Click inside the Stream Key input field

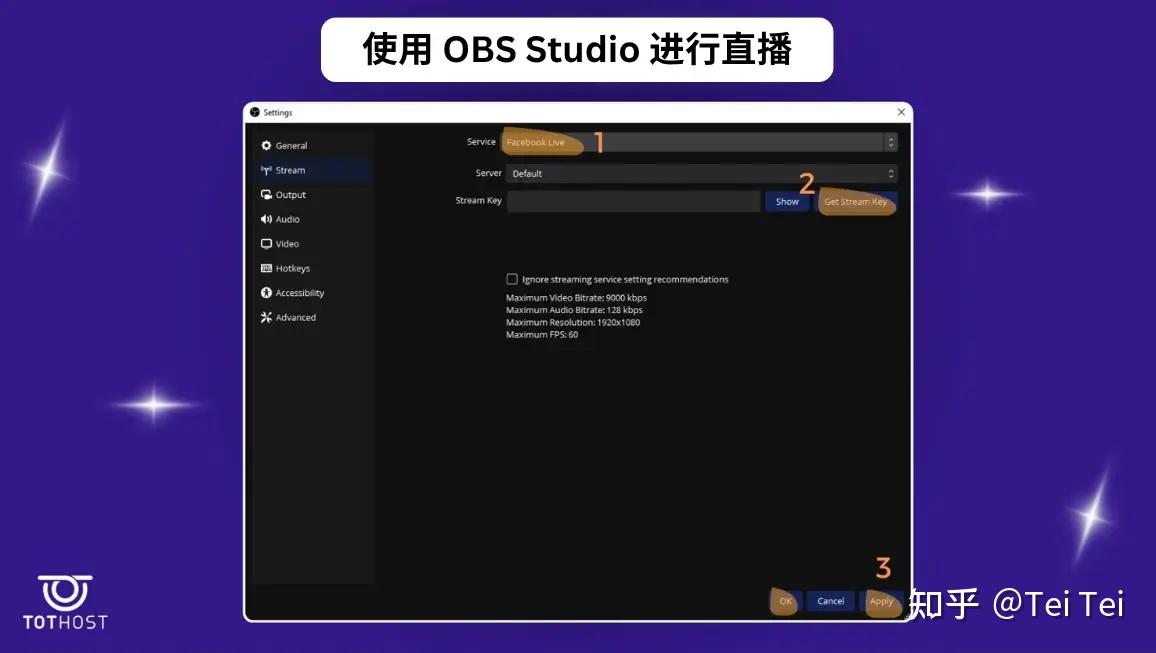(633, 201)
